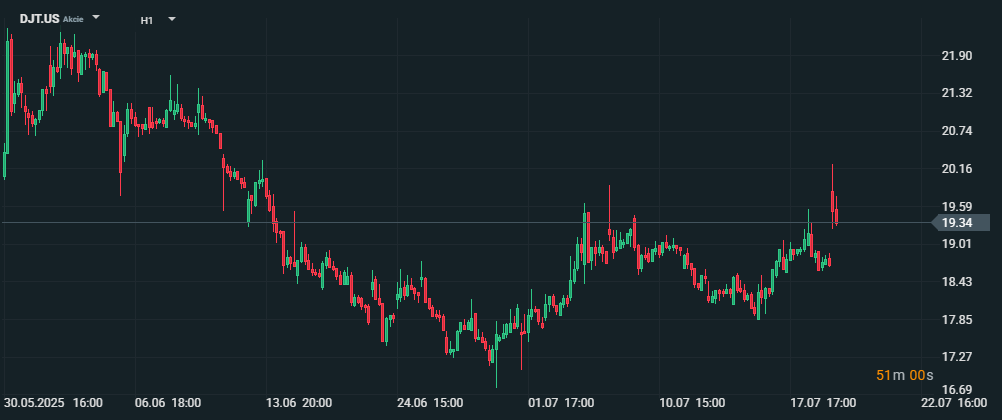Click the 17.27 price axis label
Screen dimensions: 1002x420
[957, 356]
